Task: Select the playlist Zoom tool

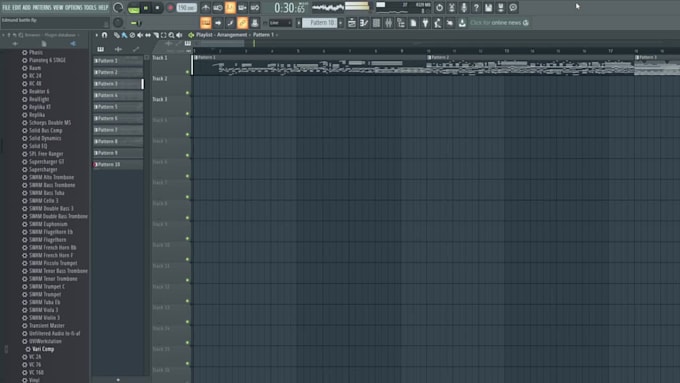Action: (x=171, y=35)
